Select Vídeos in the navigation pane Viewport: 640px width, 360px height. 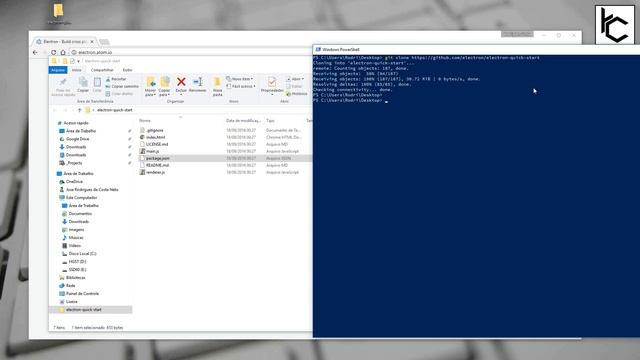point(75,246)
